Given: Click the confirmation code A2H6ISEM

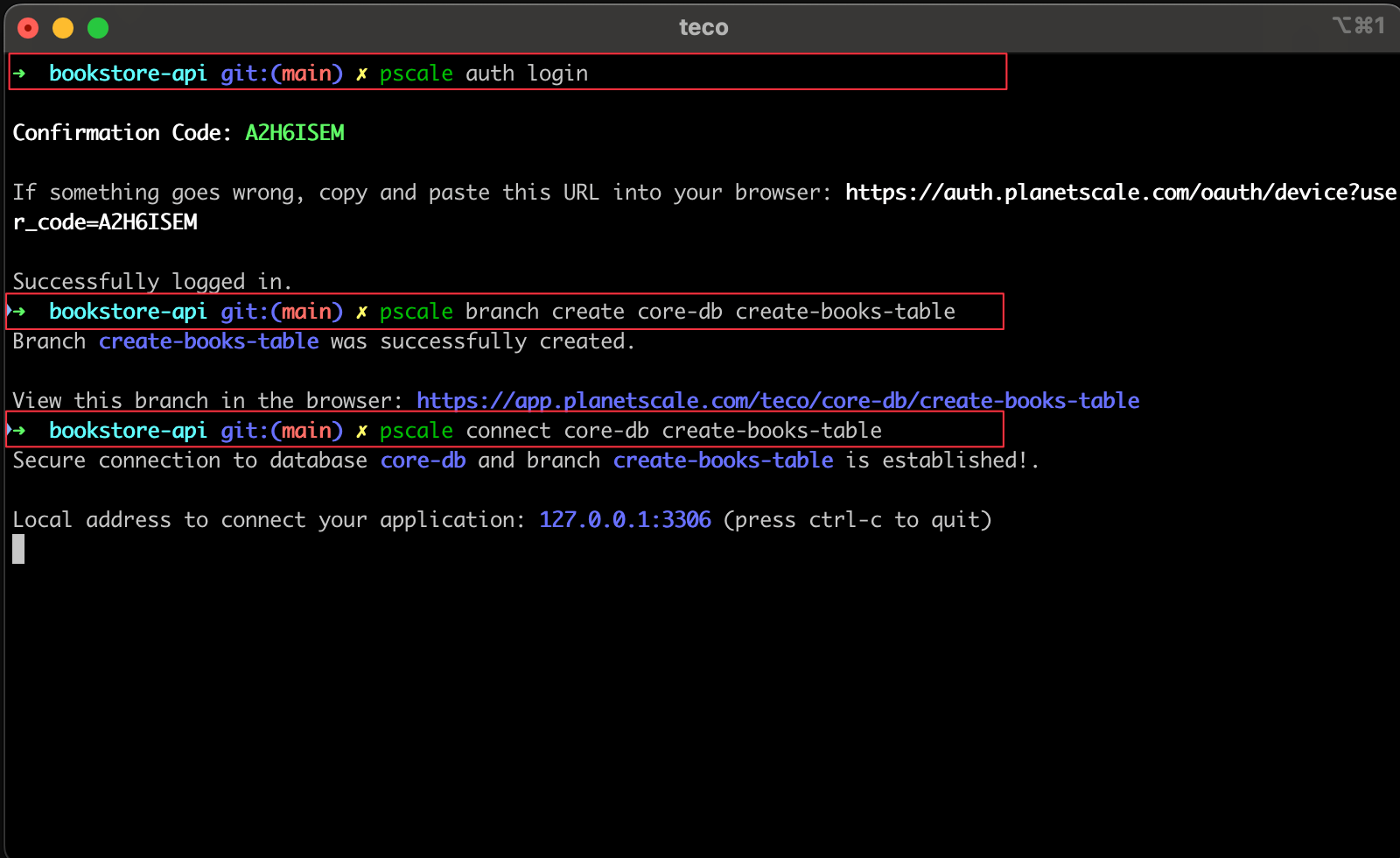Looking at the screenshot, I should coord(295,133).
